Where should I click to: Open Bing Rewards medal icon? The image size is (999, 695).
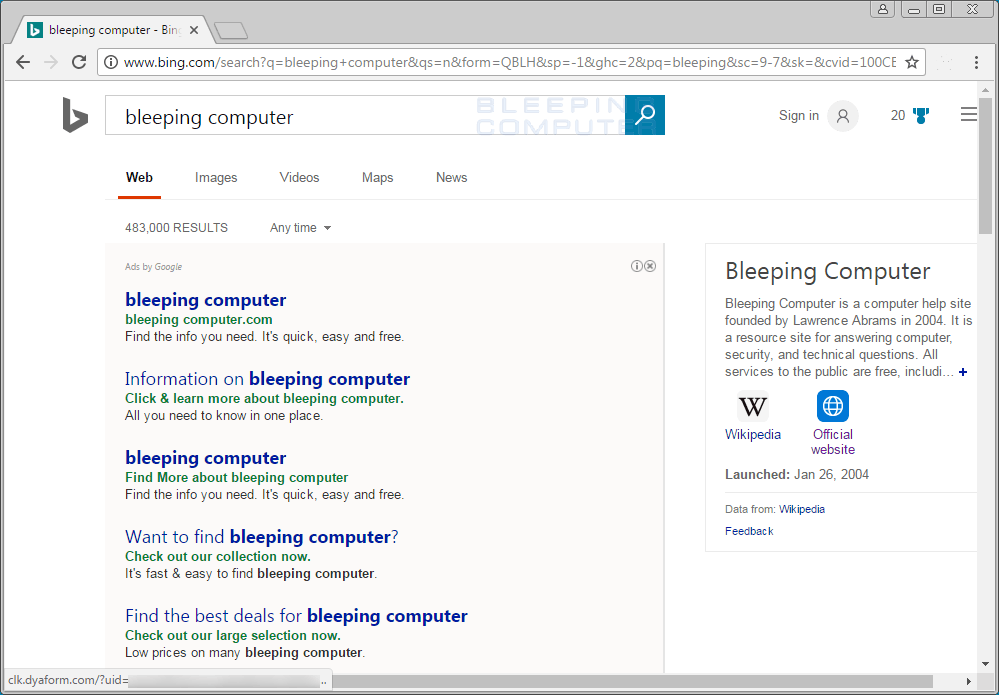pos(921,115)
